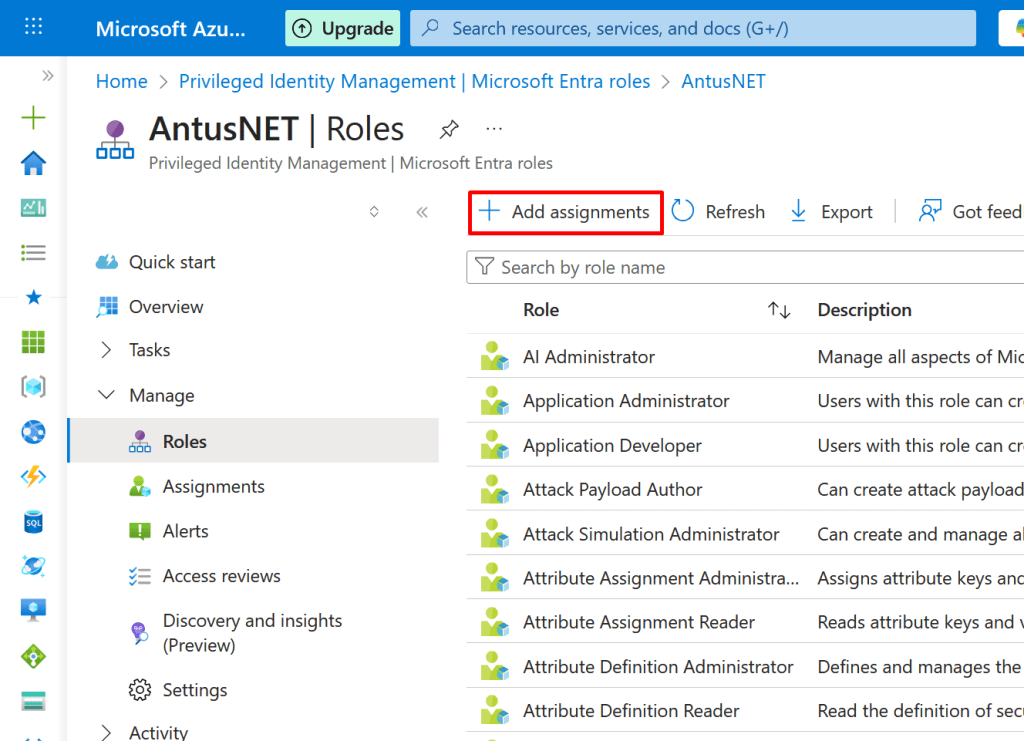Expand the left portal sidebar
Viewport: 1024px width, 741px height.
(x=47, y=76)
